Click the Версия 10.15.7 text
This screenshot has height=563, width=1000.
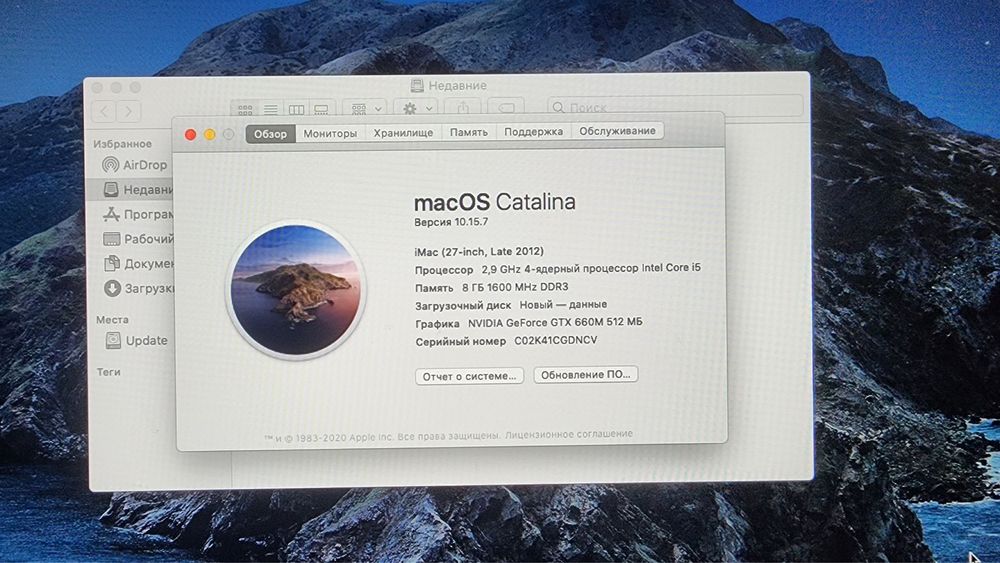pos(451,222)
